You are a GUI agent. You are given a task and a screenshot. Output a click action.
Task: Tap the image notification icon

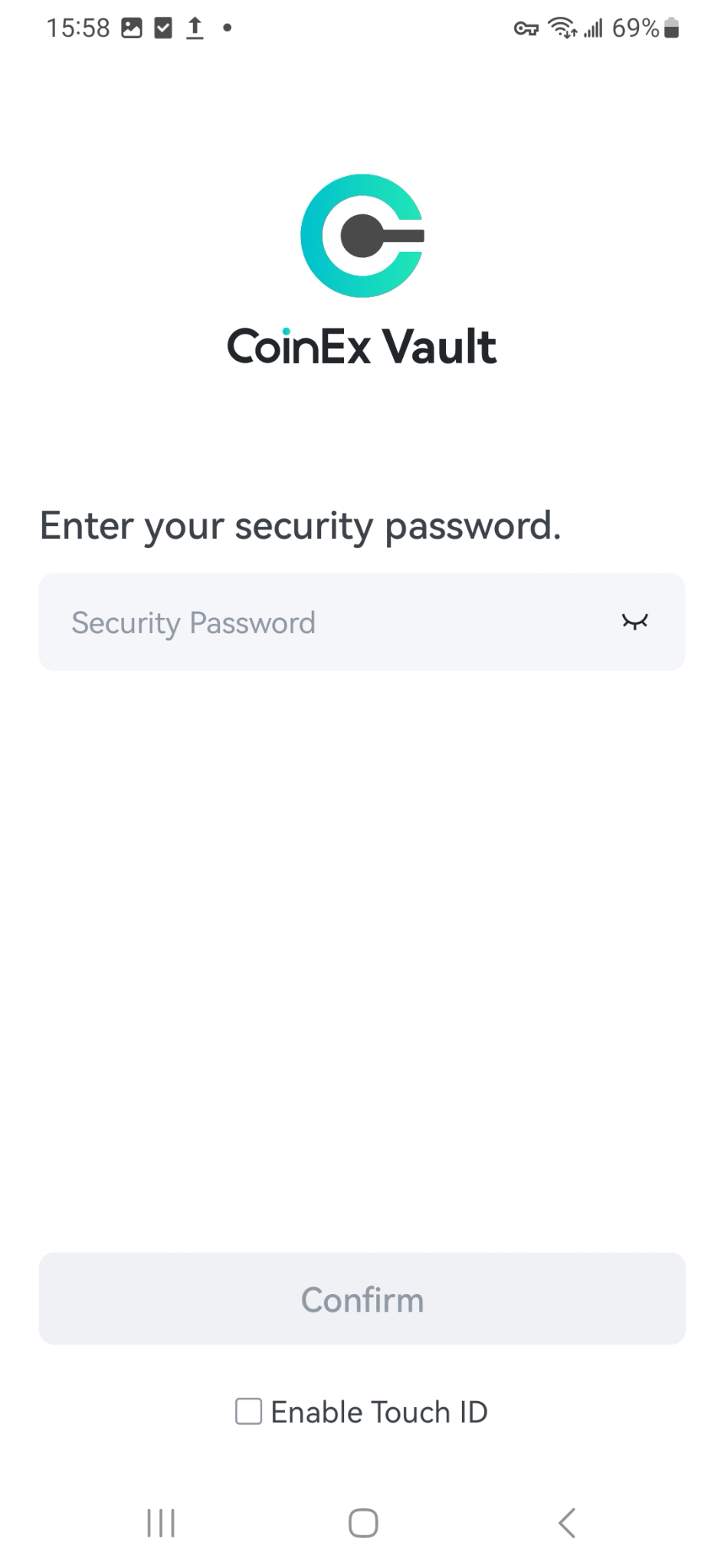[x=132, y=28]
